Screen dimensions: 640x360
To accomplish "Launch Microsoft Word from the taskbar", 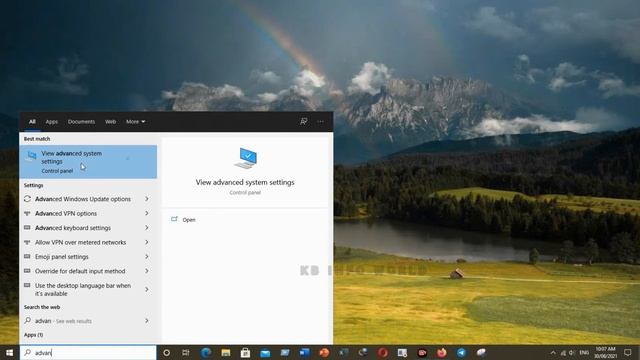I will pyautogui.click(x=304, y=352).
